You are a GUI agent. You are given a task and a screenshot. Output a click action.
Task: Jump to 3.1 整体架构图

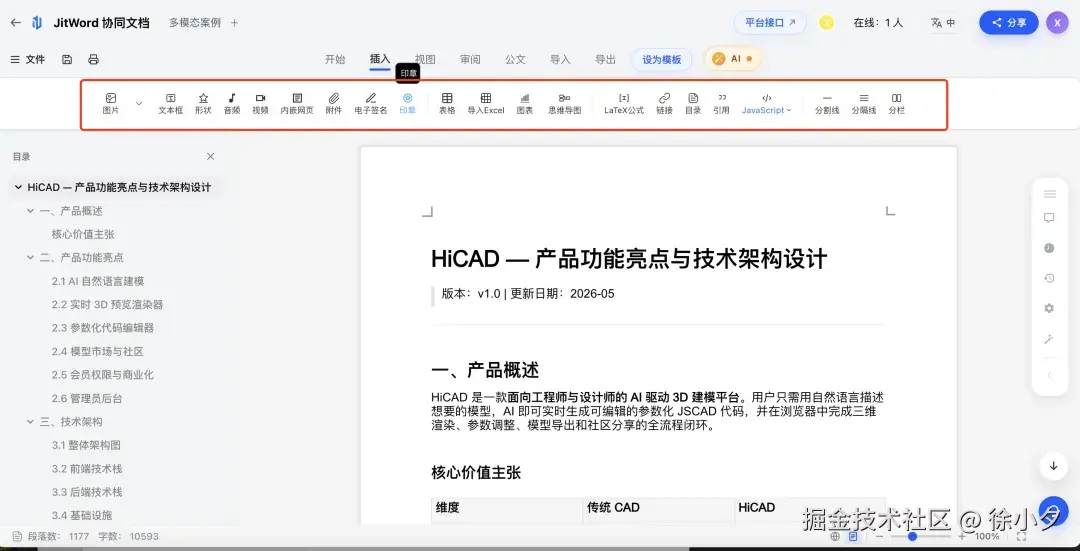87,445
